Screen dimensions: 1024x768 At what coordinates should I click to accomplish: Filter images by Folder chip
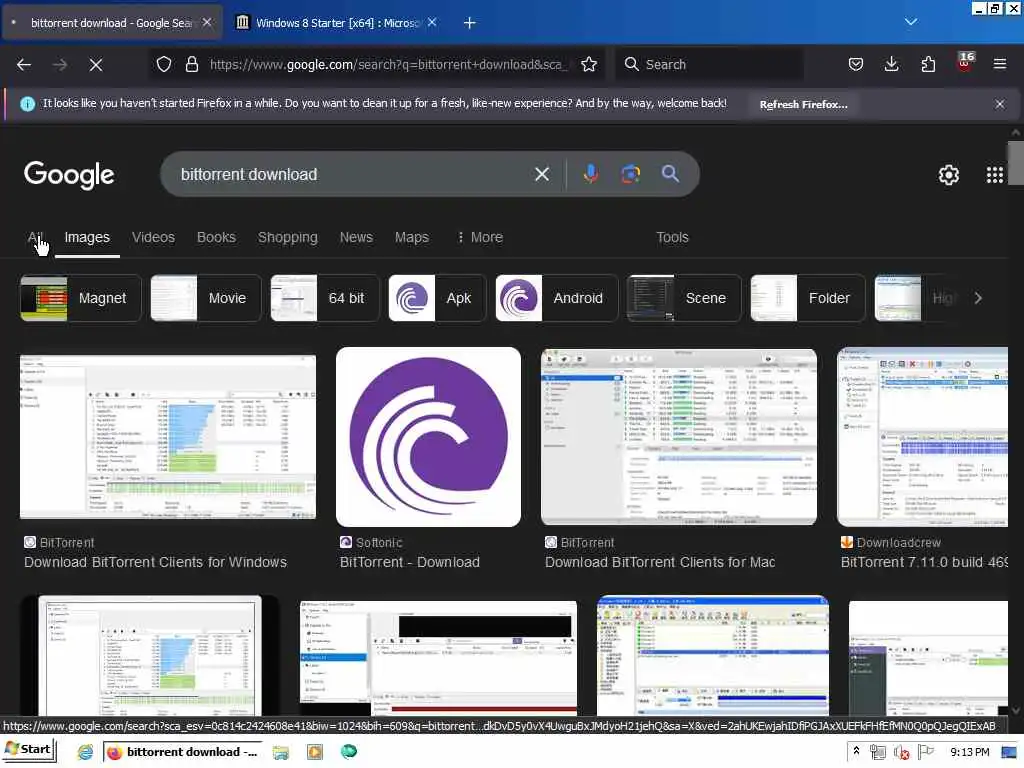tap(808, 298)
